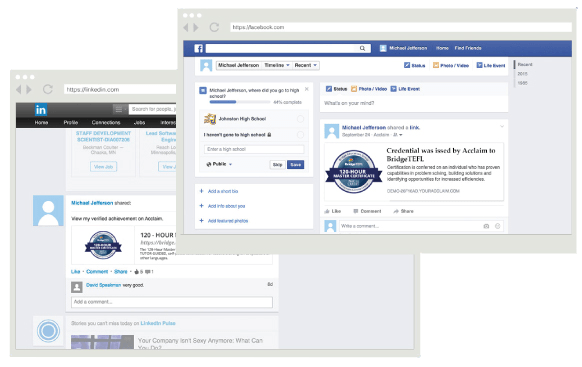Go back in the Facebook browser window
Image resolution: width=582 pixels, height=367 pixels.
click(x=186, y=27)
